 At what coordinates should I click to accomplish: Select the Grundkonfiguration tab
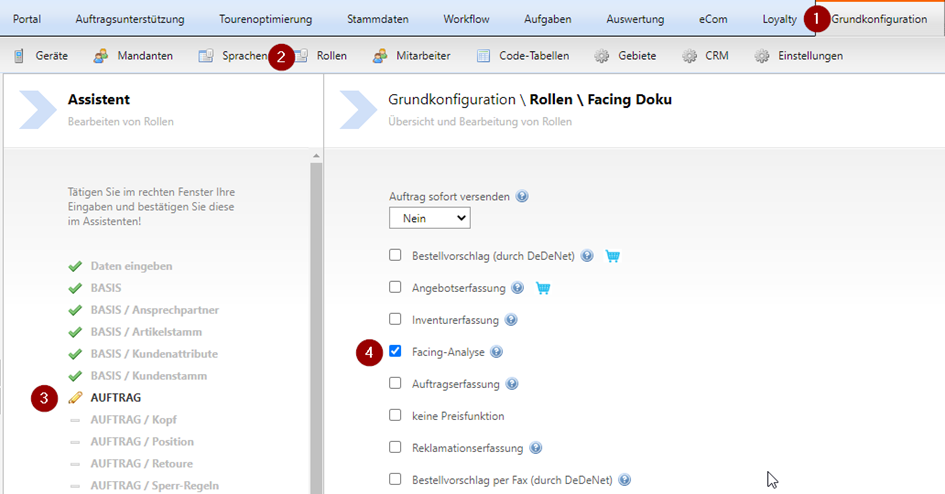pos(879,19)
